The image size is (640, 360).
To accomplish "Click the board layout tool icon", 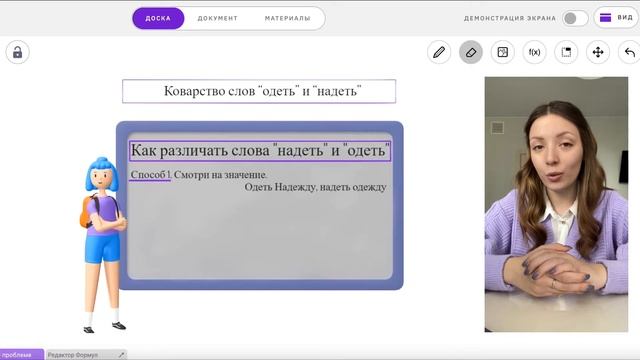I will coord(566,52).
